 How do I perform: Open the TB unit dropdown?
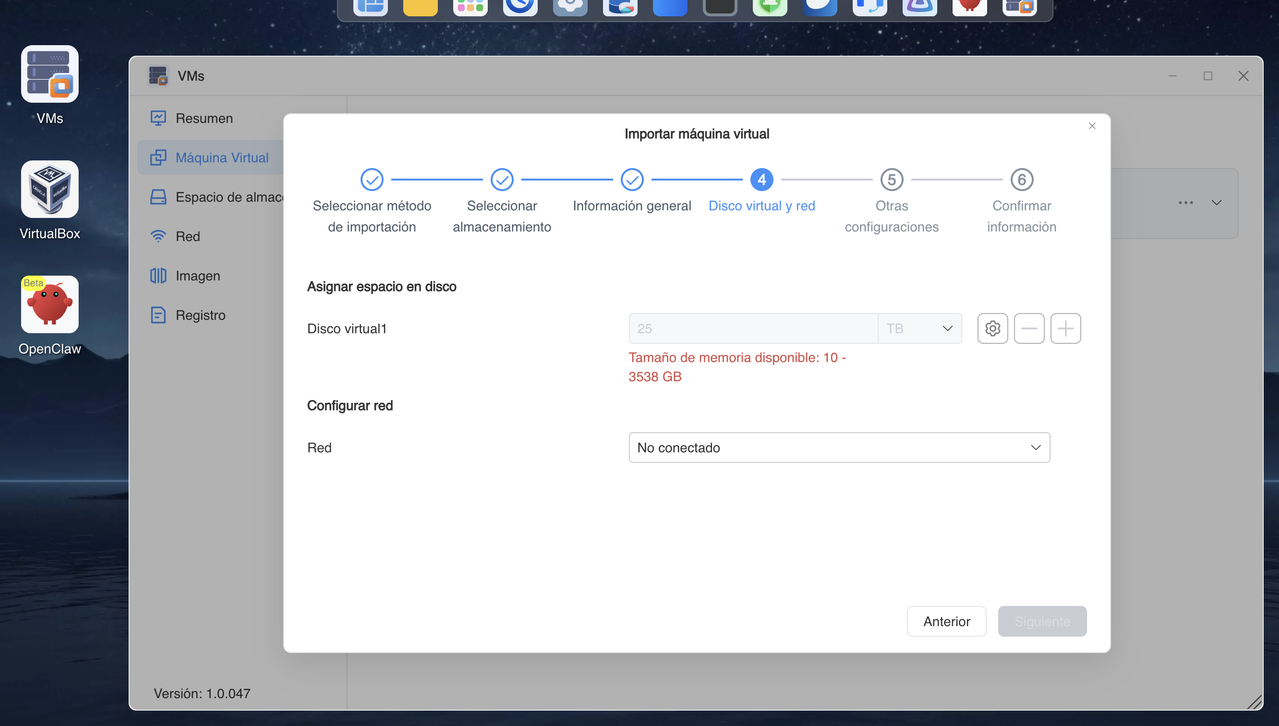coord(920,329)
